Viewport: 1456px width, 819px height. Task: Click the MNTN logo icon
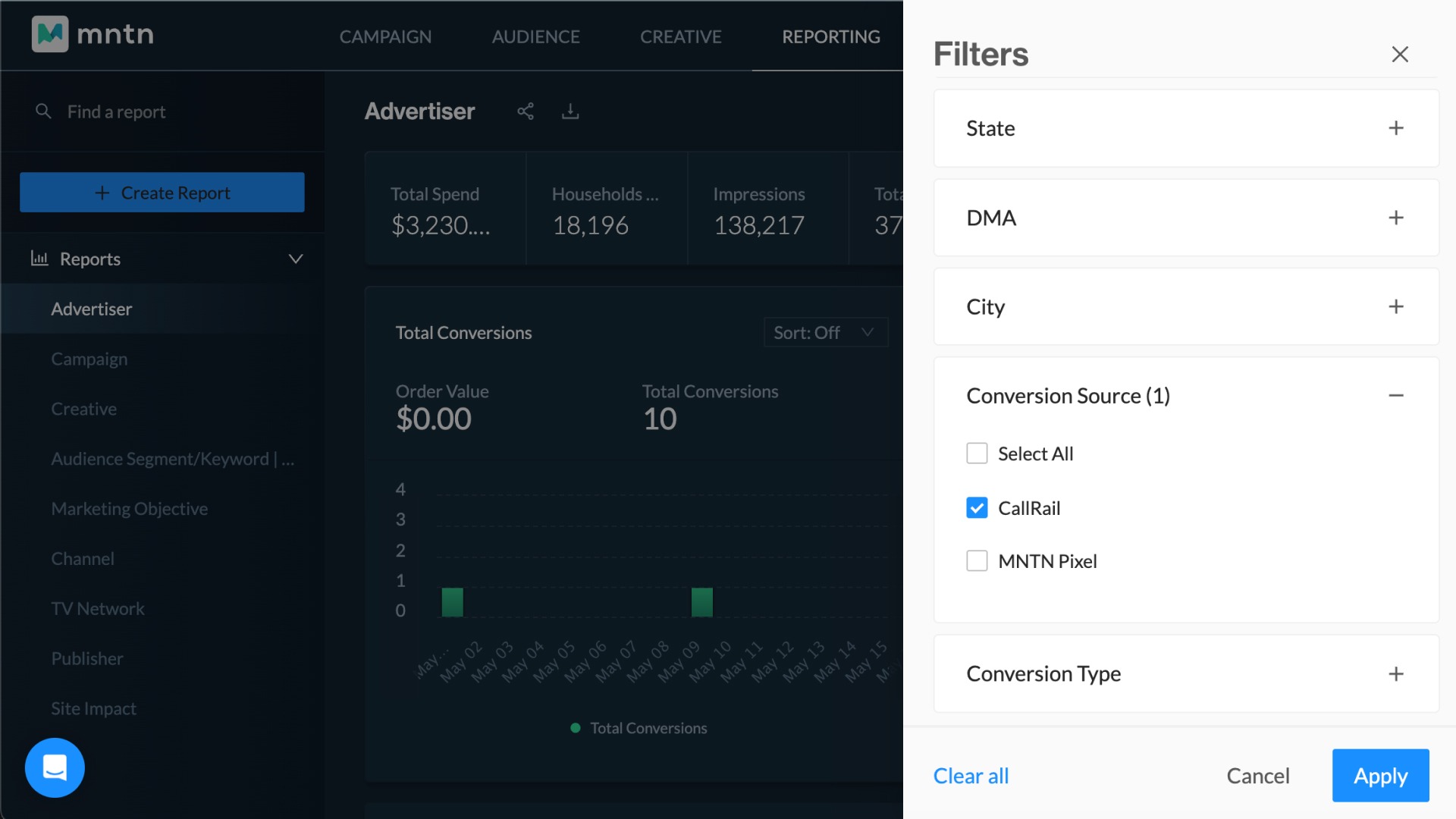tap(50, 34)
